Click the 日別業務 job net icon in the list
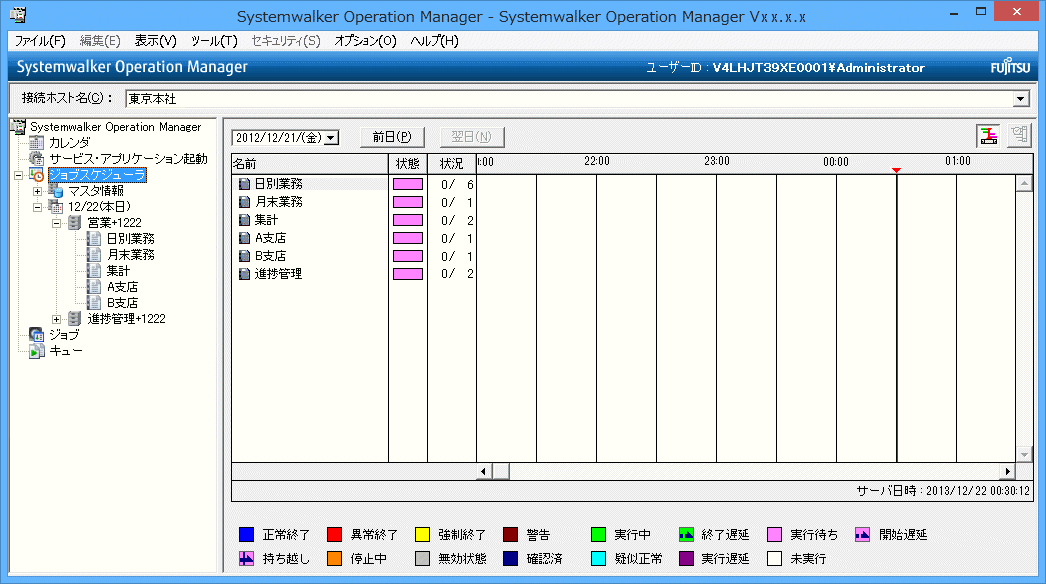 click(243, 184)
